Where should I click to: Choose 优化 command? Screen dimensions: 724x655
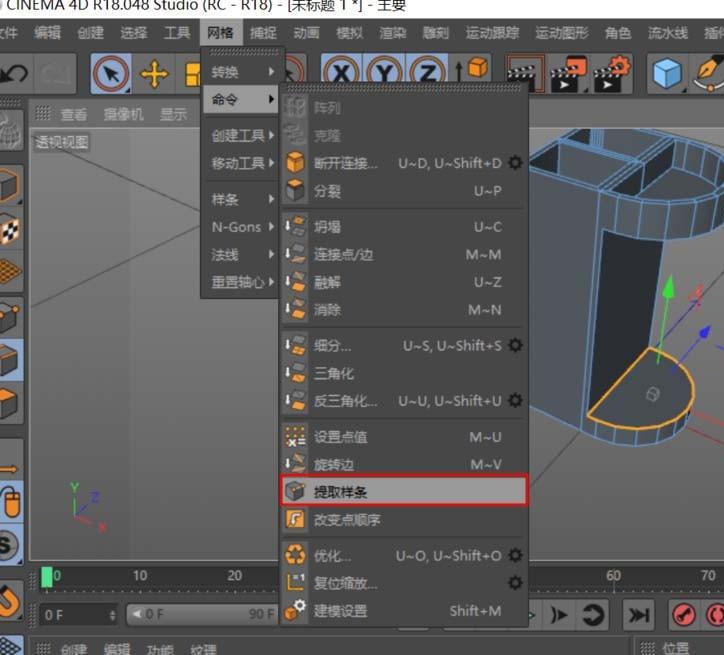pos(404,555)
